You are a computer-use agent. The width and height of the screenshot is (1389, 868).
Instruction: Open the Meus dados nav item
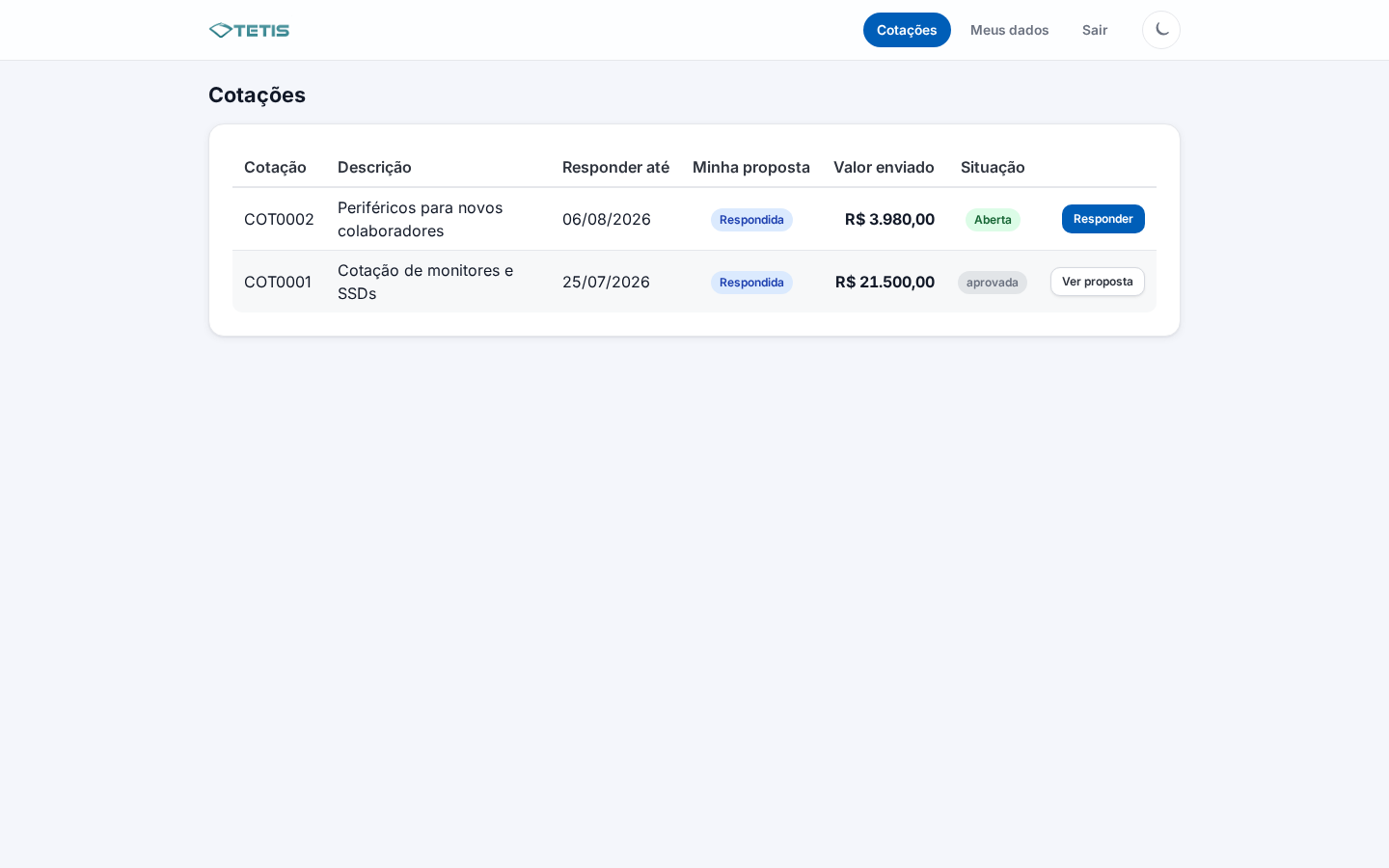click(x=1009, y=30)
